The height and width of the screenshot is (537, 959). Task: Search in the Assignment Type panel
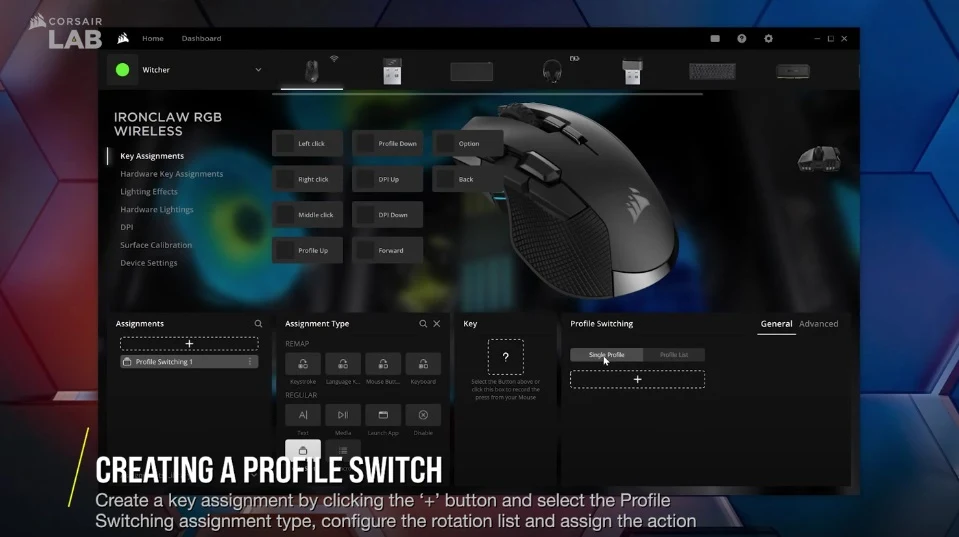coord(423,324)
